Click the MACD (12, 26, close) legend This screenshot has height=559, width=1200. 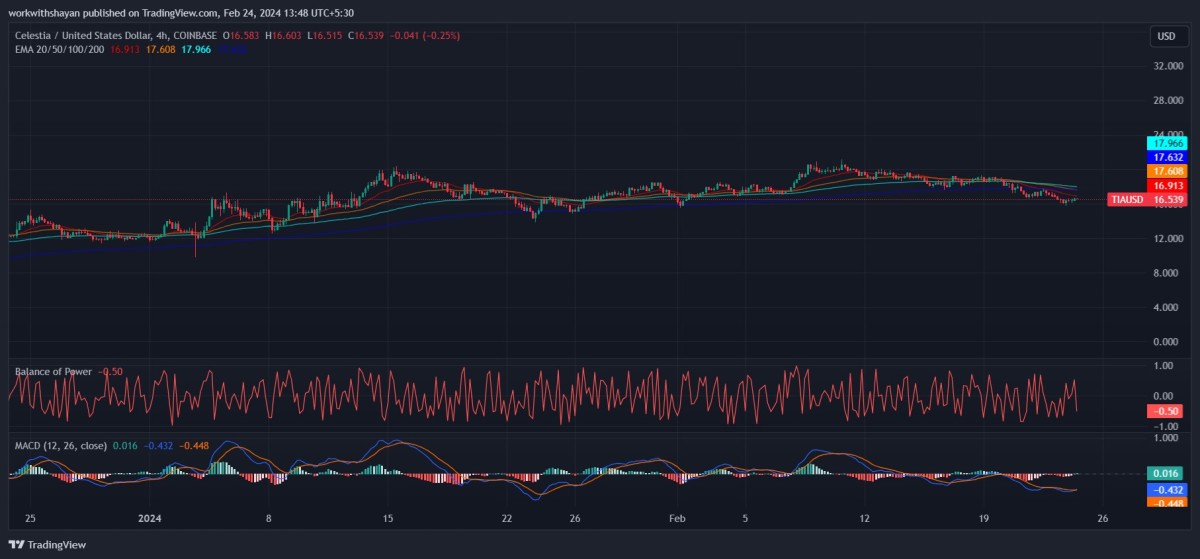click(x=60, y=445)
